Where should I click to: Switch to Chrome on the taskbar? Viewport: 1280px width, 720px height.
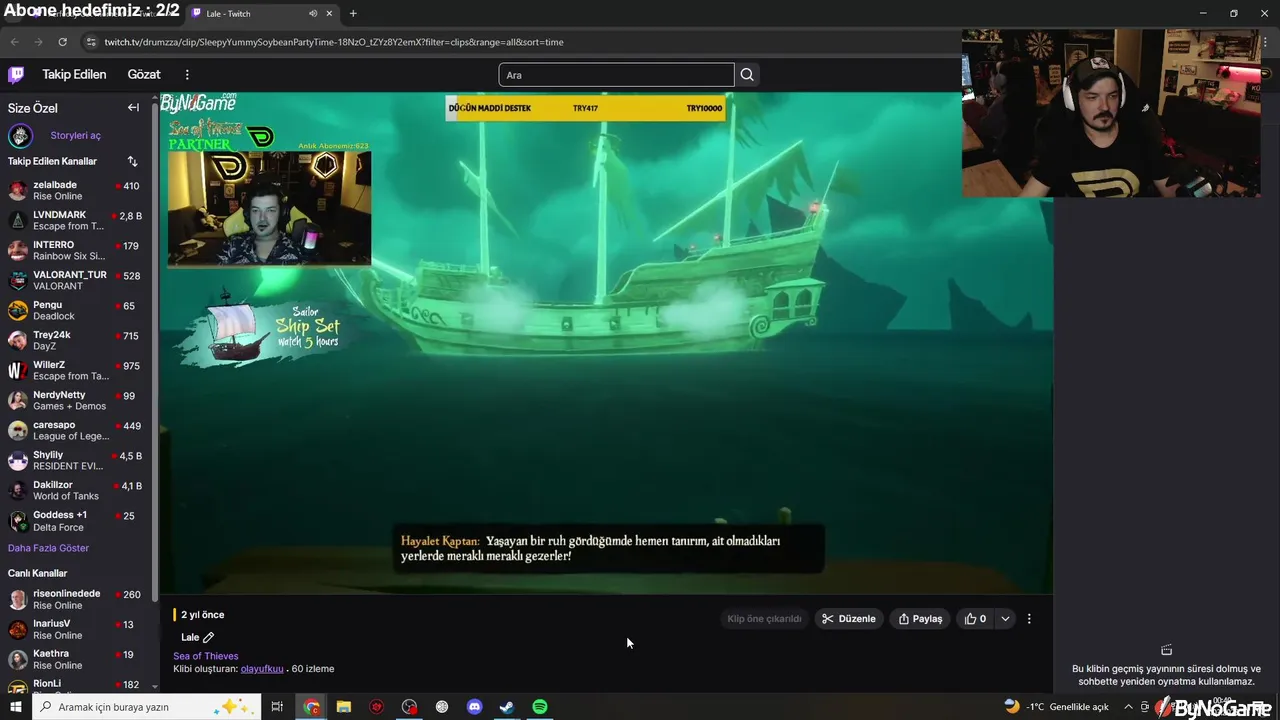tap(312, 707)
